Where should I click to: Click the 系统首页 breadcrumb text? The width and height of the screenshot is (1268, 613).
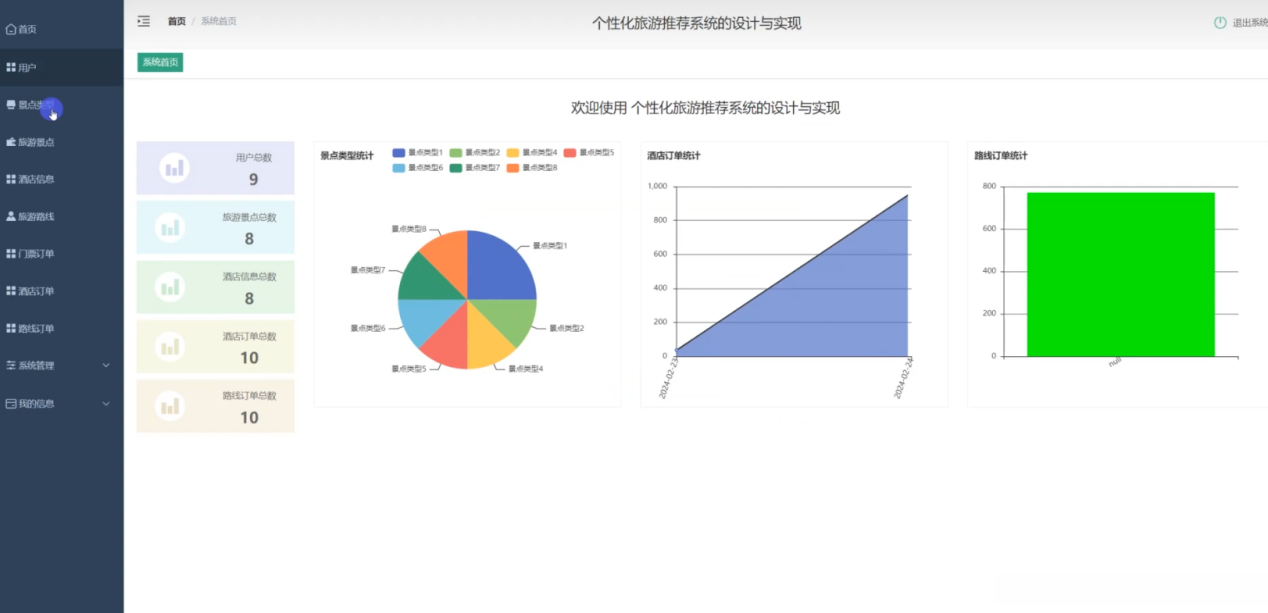(x=219, y=21)
